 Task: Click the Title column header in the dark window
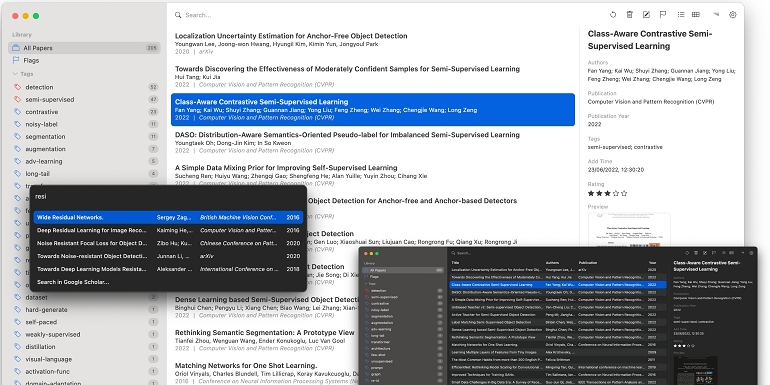click(455, 263)
